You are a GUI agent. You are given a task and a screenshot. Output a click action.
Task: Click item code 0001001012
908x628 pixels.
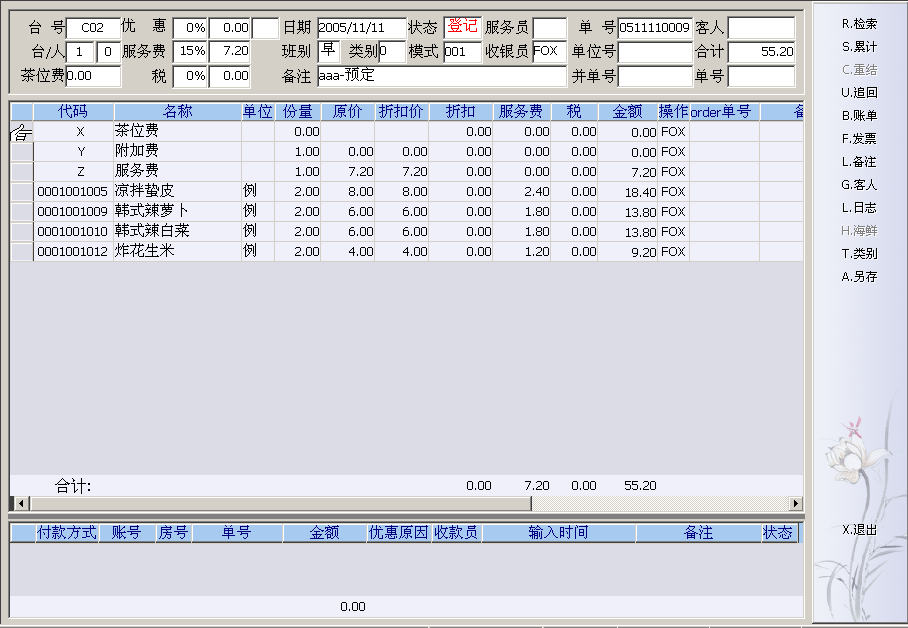[x=72, y=252]
